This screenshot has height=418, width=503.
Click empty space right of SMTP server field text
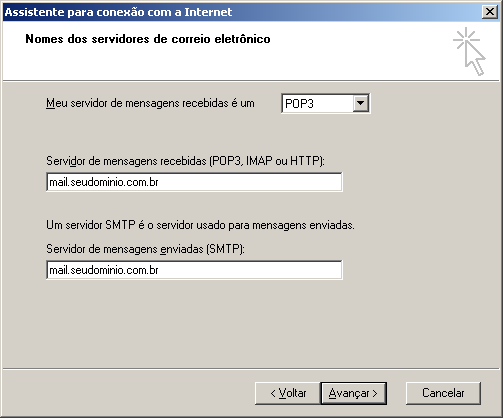[250, 270]
